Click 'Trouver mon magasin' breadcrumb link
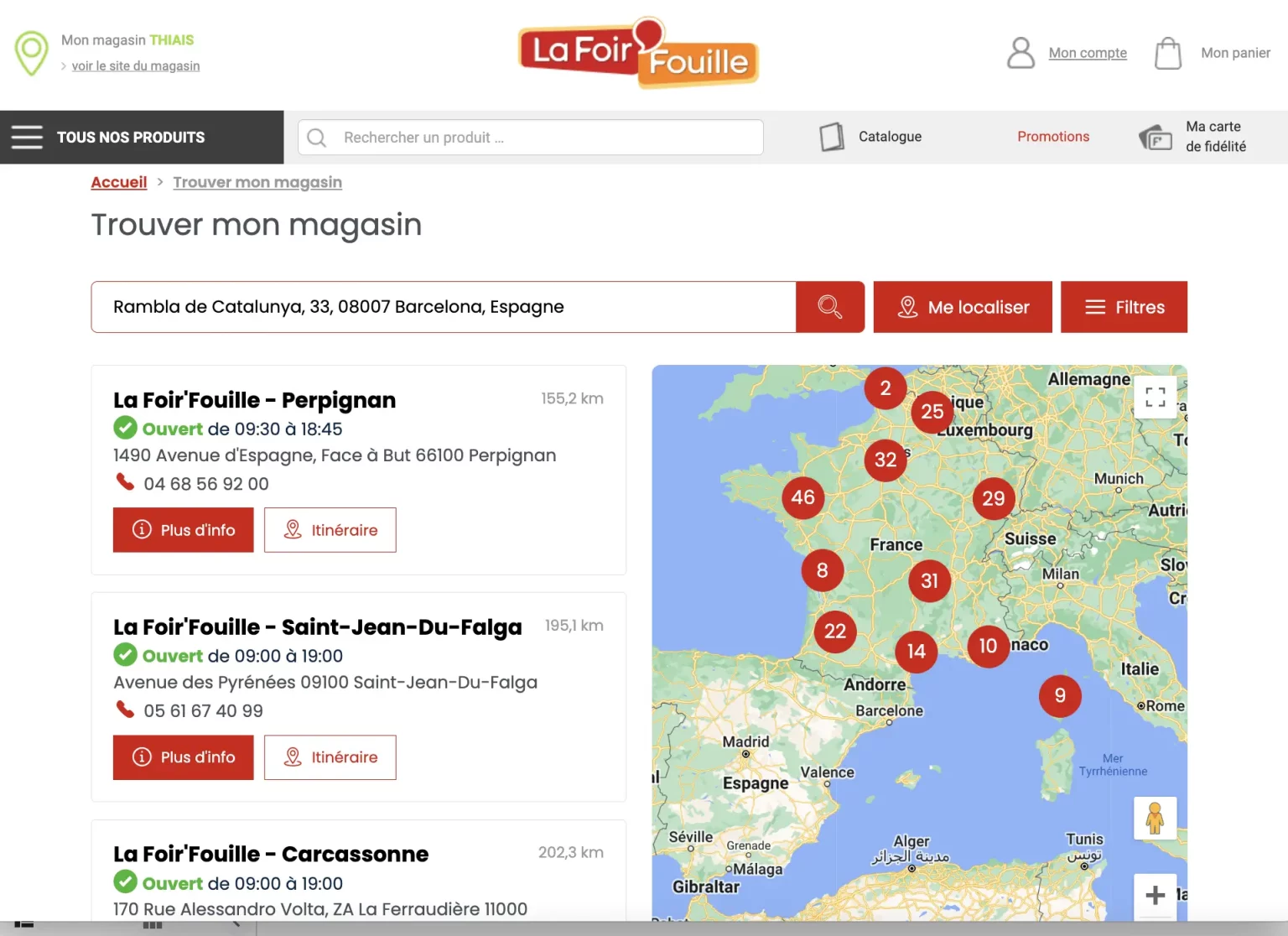The height and width of the screenshot is (936, 1288). 257,182
